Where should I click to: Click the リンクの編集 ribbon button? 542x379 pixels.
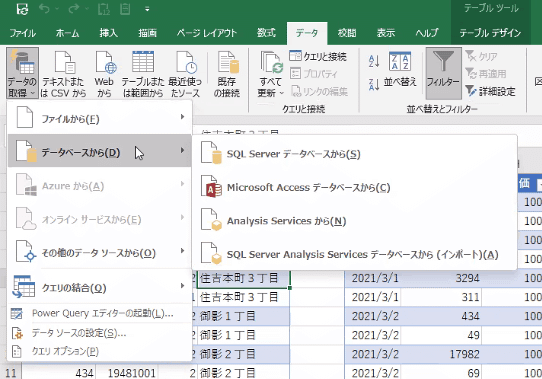pos(319,91)
